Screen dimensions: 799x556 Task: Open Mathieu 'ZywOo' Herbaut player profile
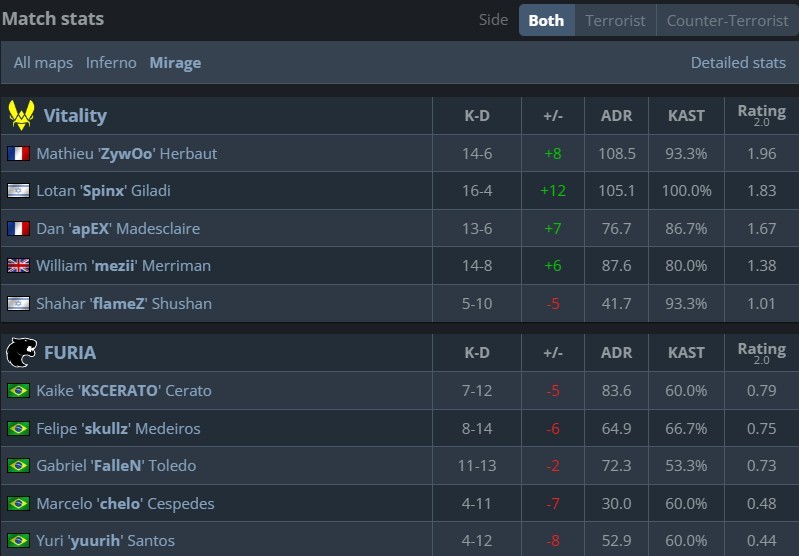click(126, 154)
